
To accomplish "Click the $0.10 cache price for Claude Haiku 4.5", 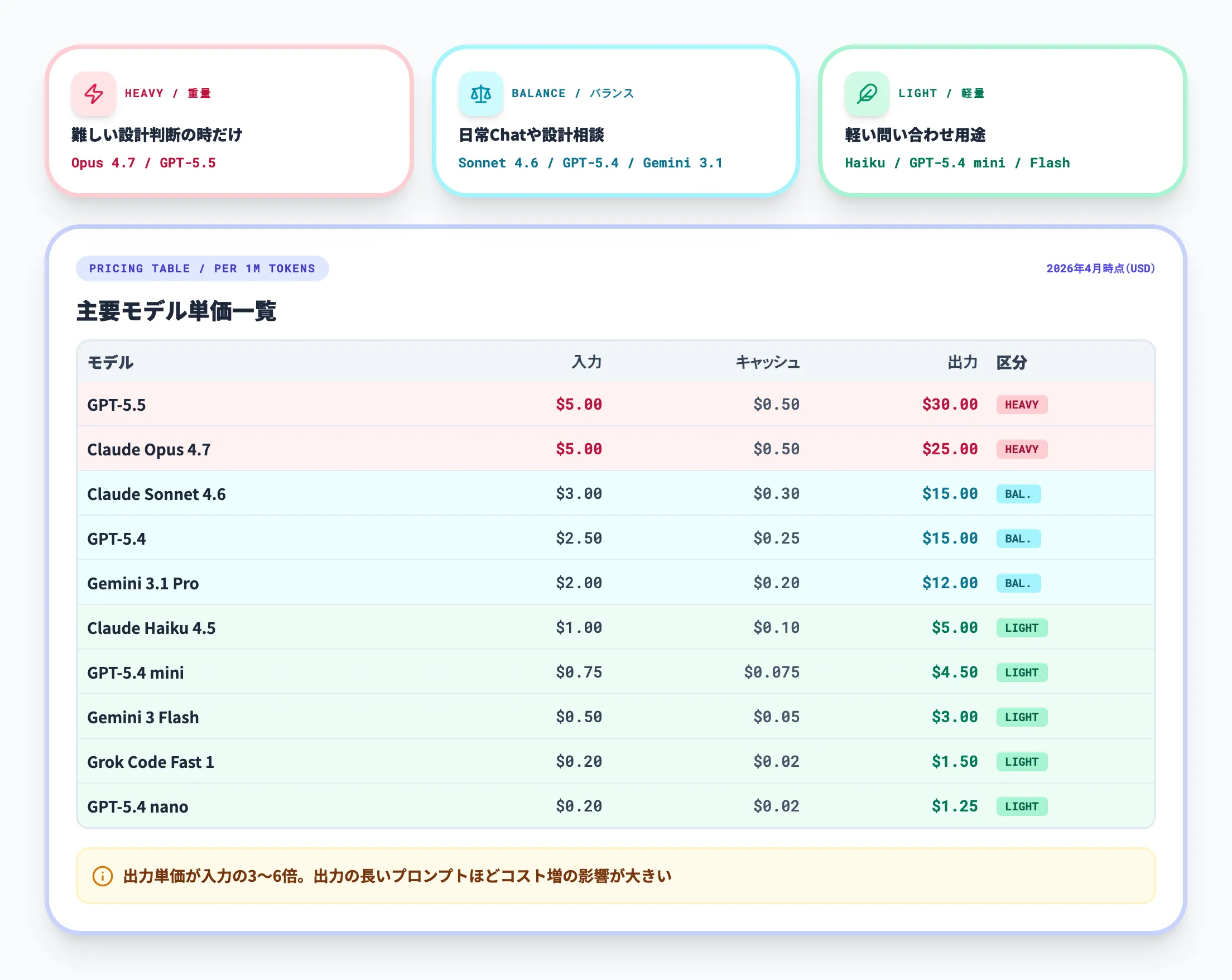I will [777, 627].
